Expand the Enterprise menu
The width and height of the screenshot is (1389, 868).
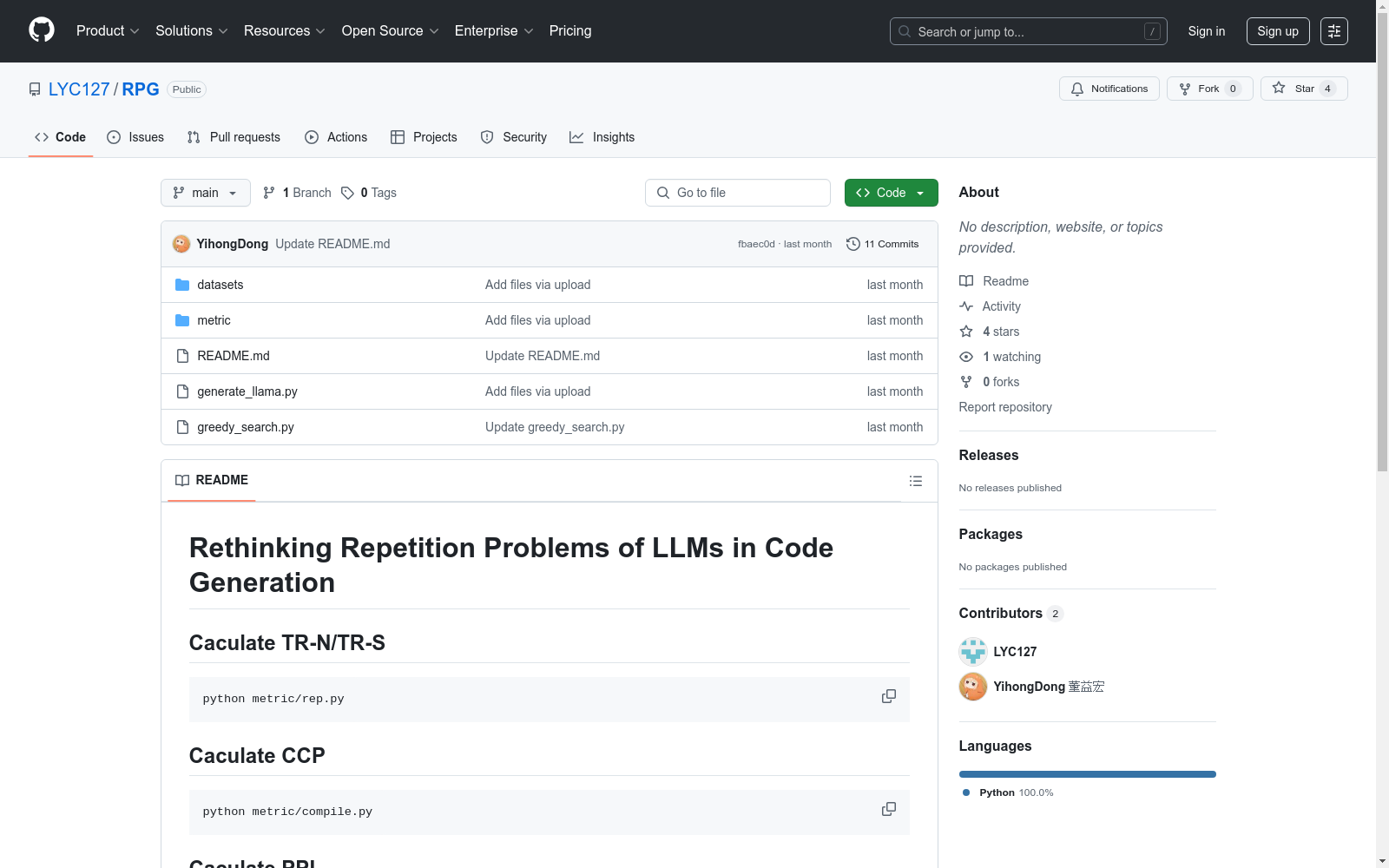(x=494, y=31)
